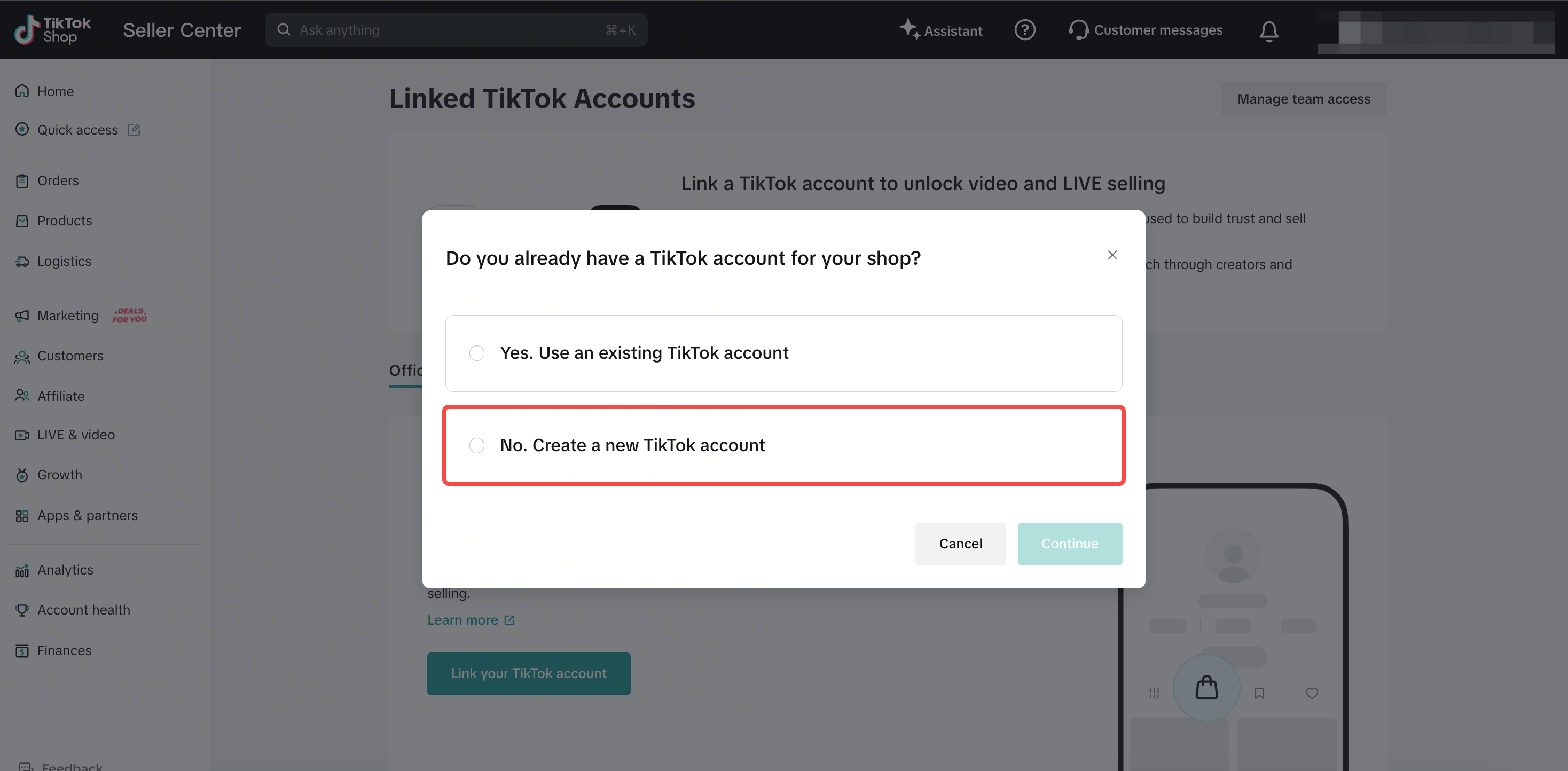The image size is (1568, 771).
Task: Click the Customers people icon
Action: (x=22, y=357)
